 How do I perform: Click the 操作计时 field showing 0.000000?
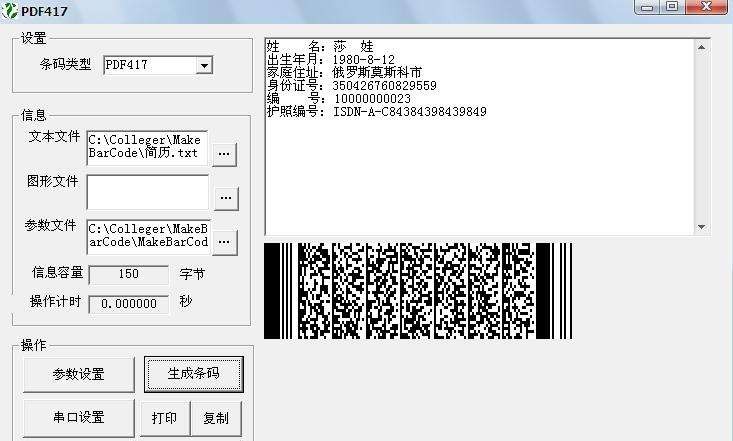pos(129,304)
